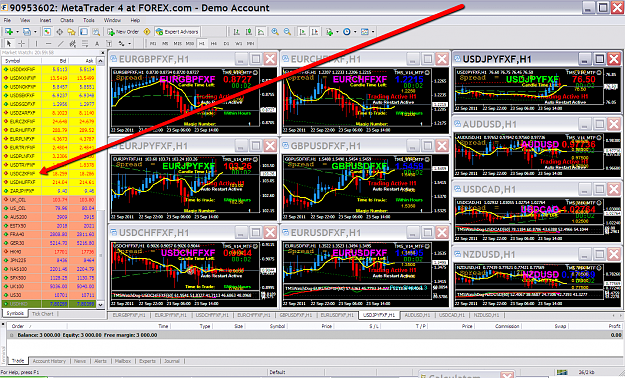Viewport: 625px width, 378px height.
Task: Expand the Indicators dropdown arrow
Action: point(337,32)
